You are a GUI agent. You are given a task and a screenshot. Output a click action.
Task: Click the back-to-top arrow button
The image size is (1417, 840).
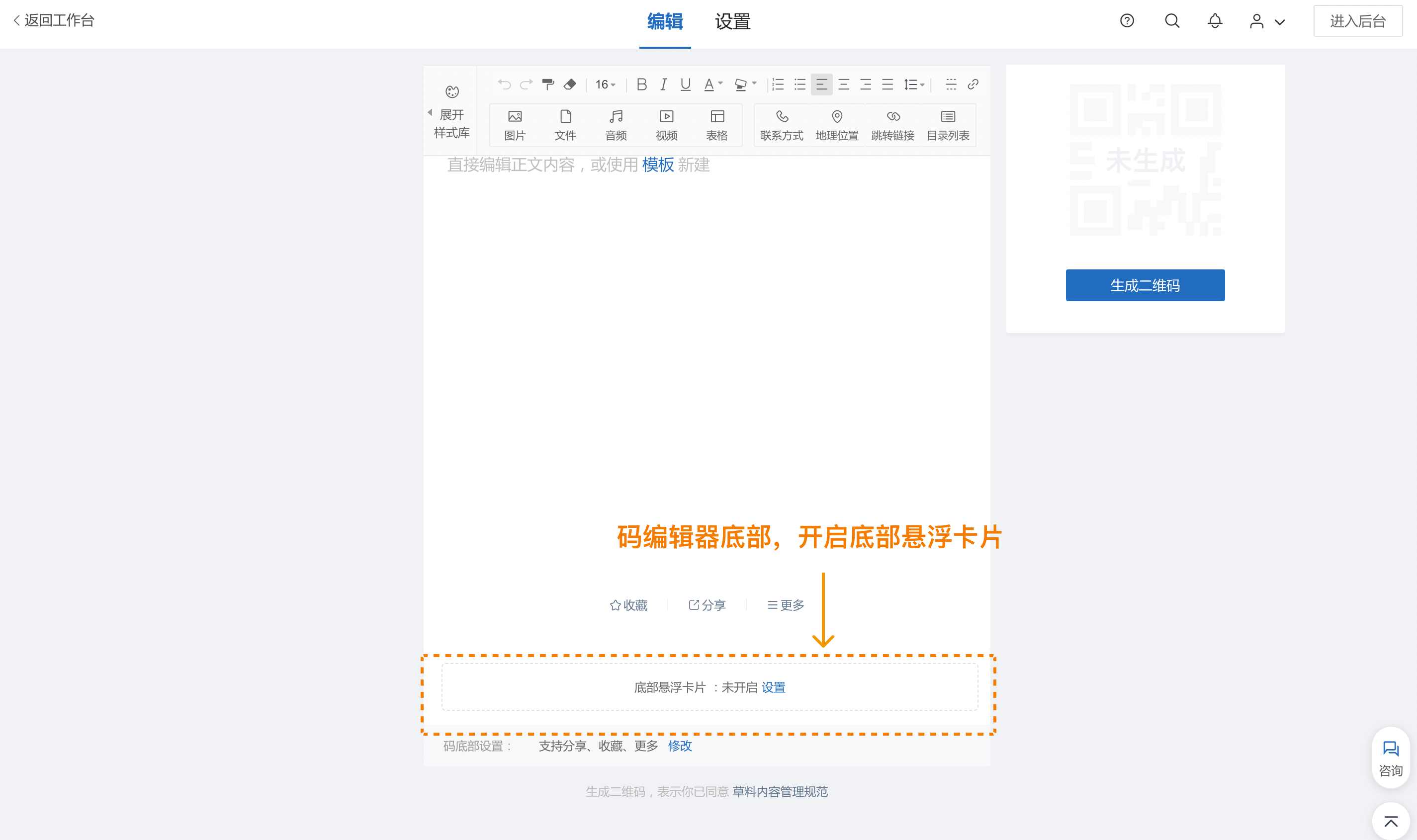[1391, 821]
